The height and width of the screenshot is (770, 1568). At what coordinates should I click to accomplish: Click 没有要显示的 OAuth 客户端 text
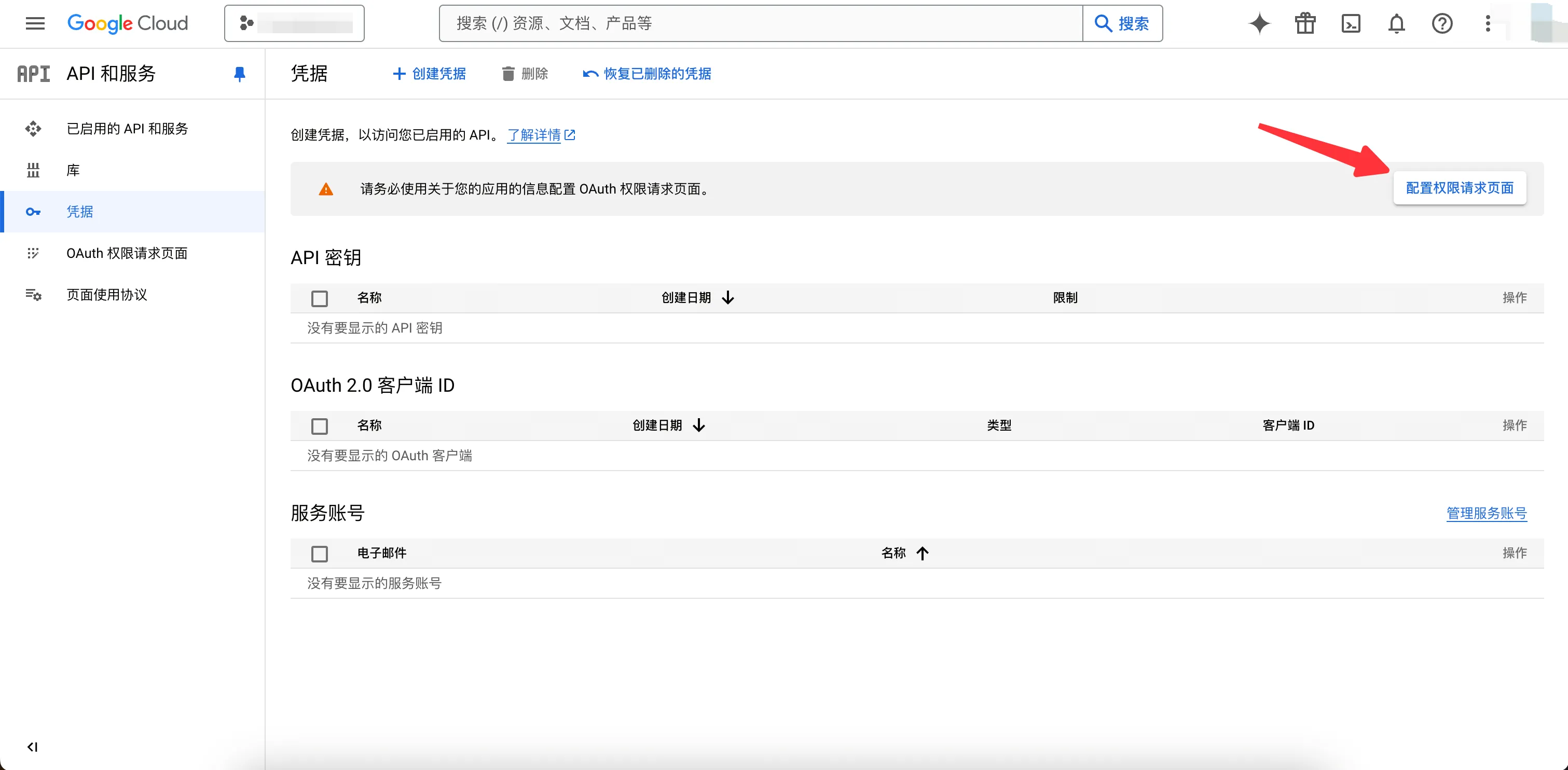coord(390,455)
